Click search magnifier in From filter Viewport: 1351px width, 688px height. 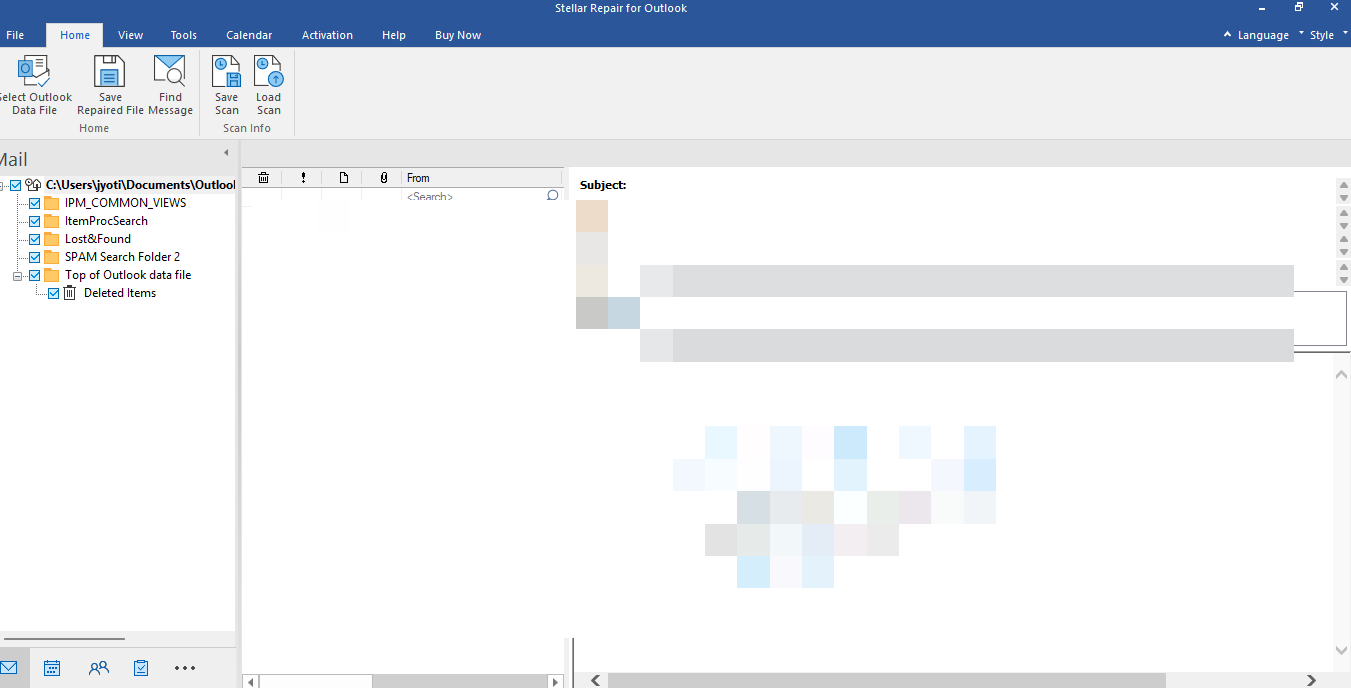pyautogui.click(x=552, y=196)
